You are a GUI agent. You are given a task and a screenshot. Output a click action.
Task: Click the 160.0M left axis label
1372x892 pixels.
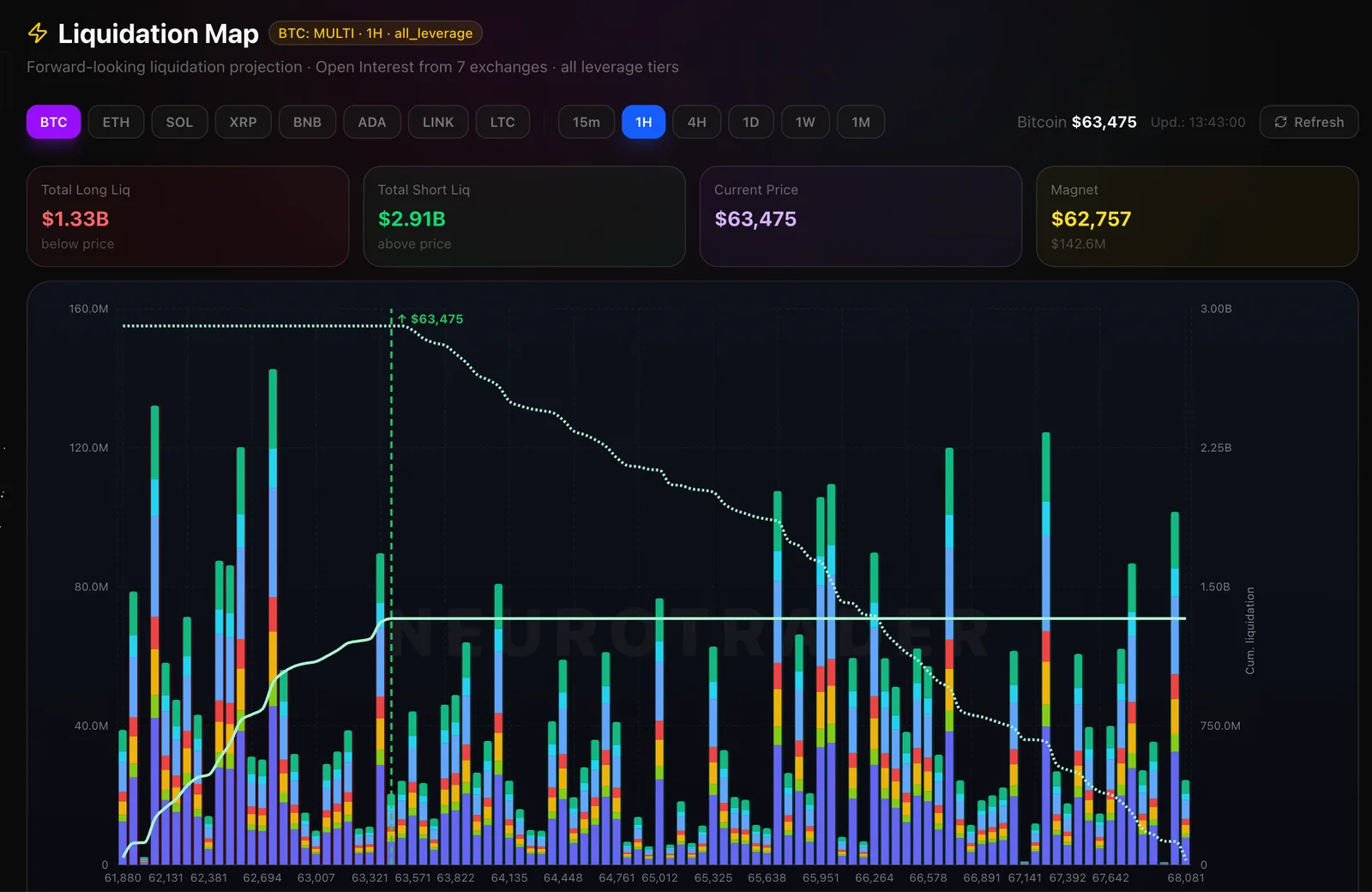(88, 309)
